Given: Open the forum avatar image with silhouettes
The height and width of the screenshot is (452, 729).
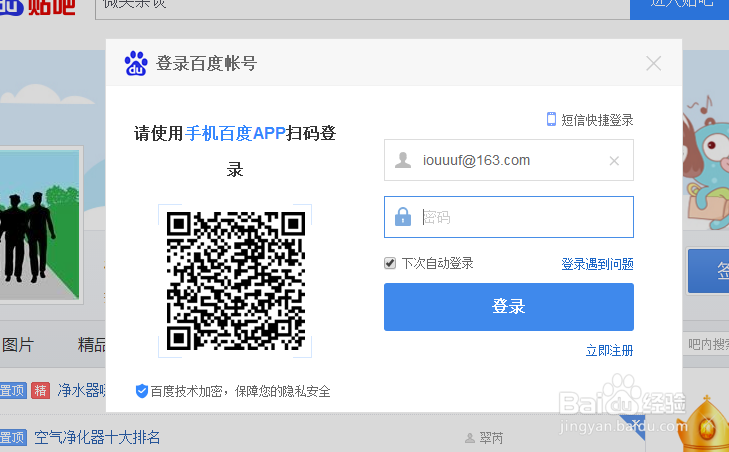Looking at the screenshot, I should [x=40, y=225].
